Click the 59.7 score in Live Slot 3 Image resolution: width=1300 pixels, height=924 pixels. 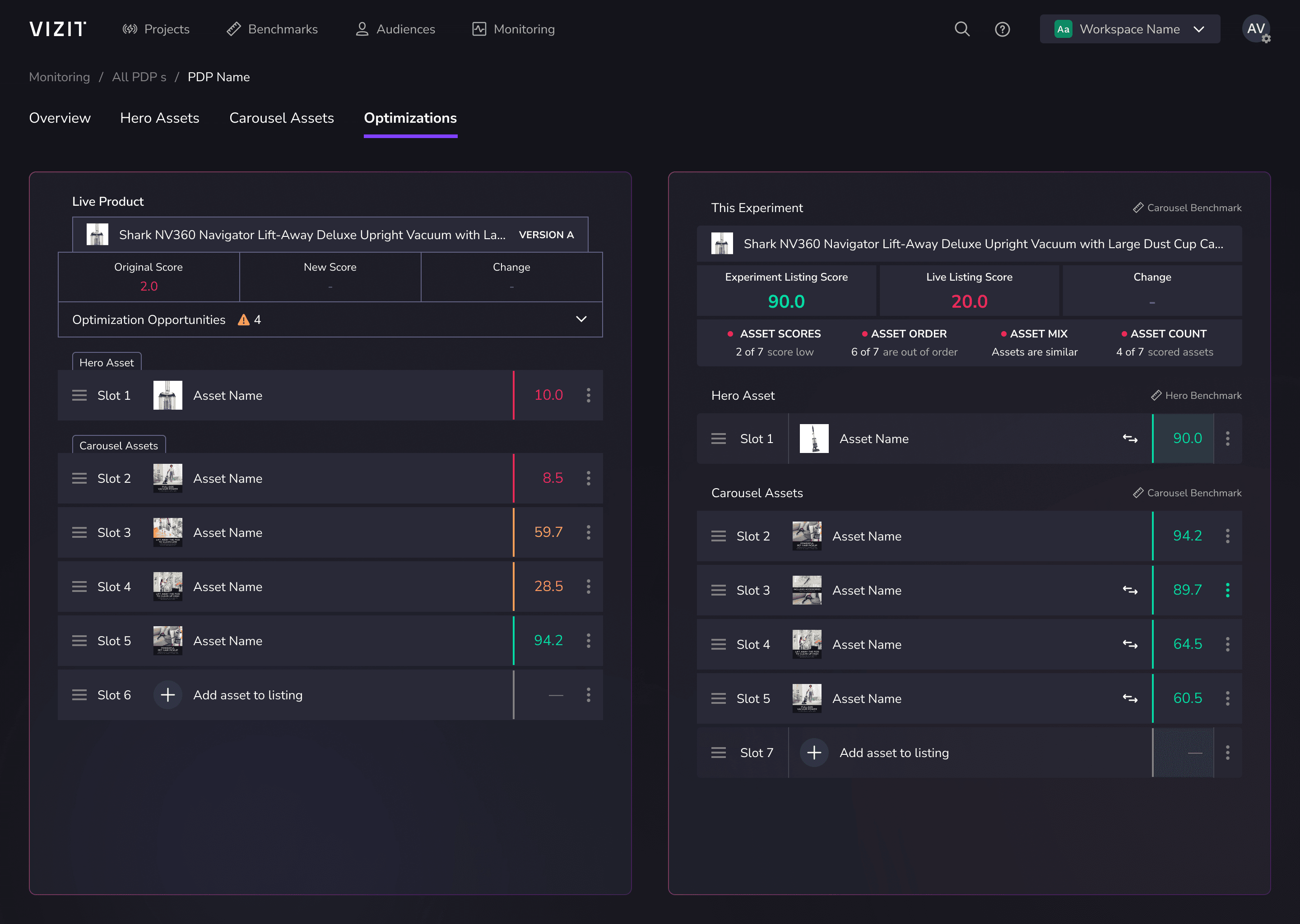[548, 532]
